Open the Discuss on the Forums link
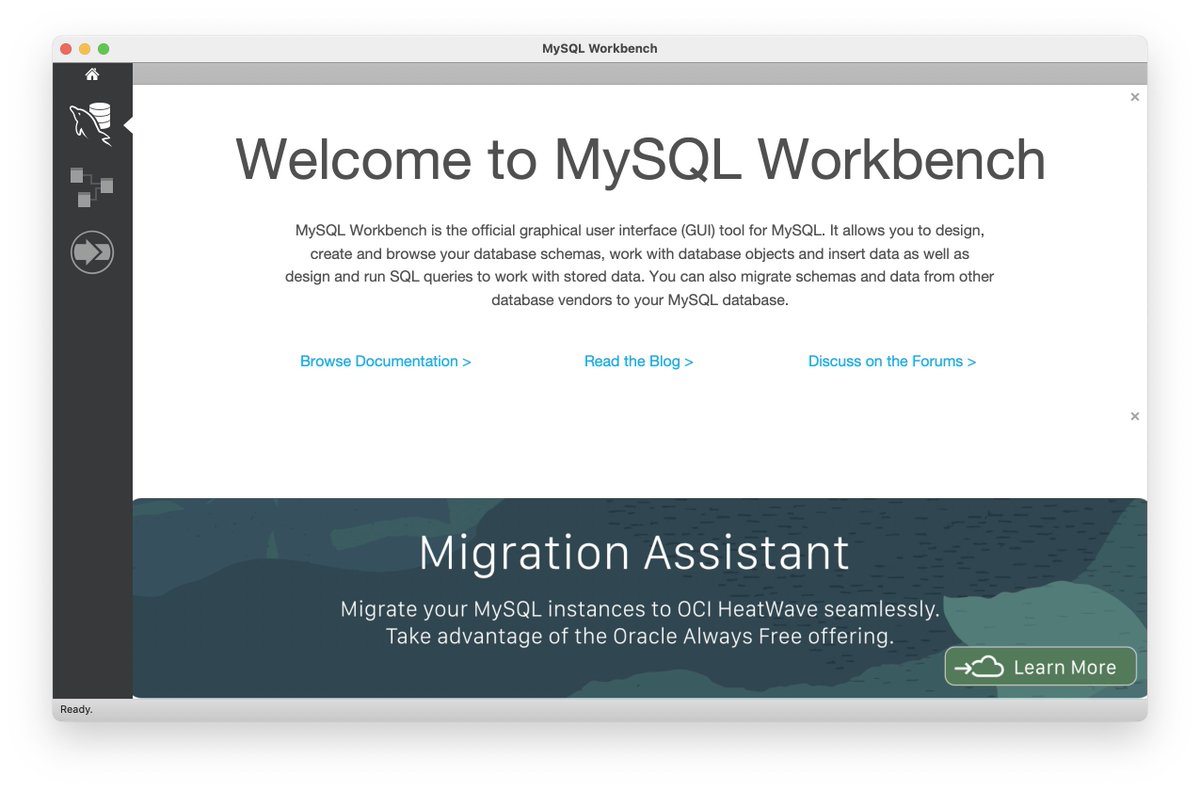Viewport: 1200px width, 791px height. [891, 361]
